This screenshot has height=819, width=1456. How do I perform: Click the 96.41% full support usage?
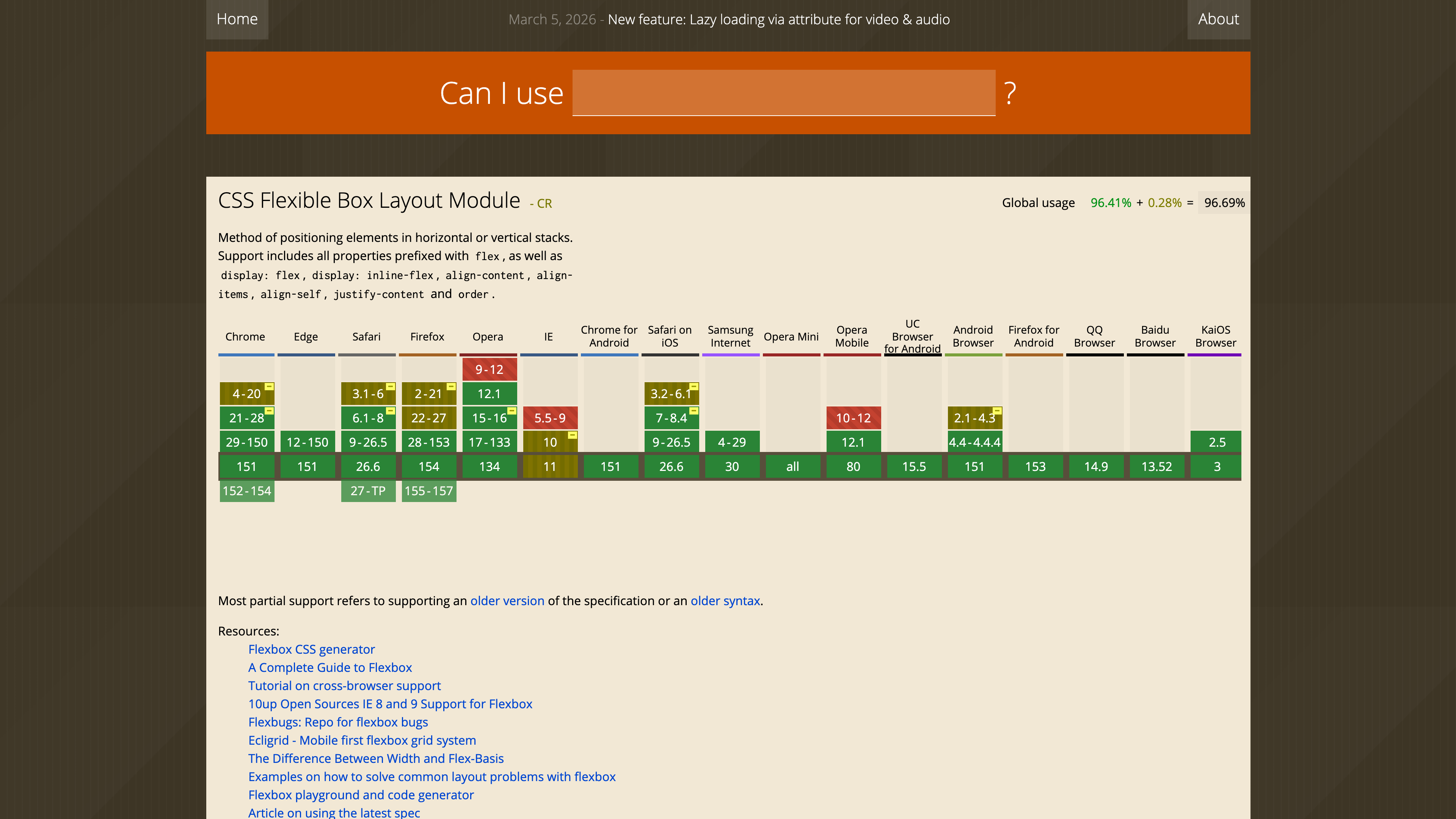[x=1111, y=203]
